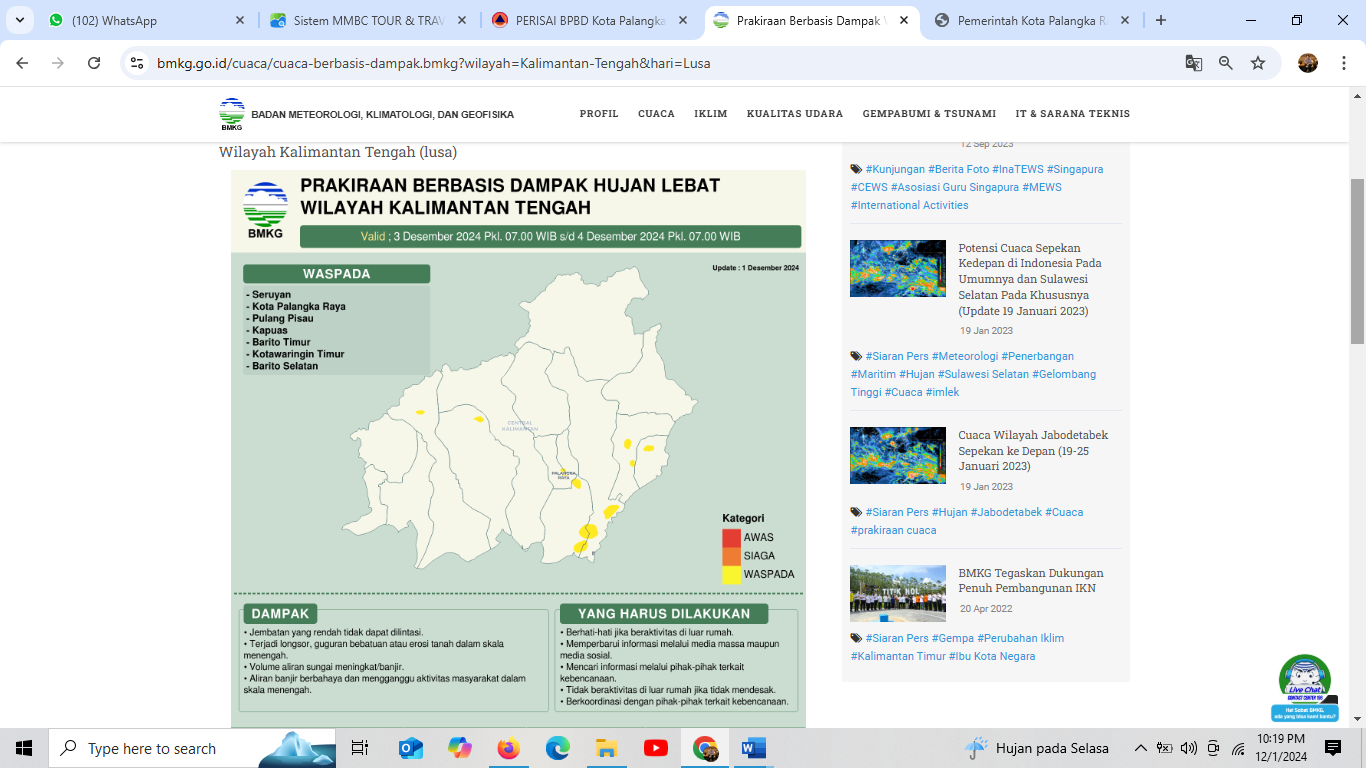The width and height of the screenshot is (1366, 768).
Task: Switch to Pemerintah Kota Palangka Raya tab
Action: (1033, 20)
